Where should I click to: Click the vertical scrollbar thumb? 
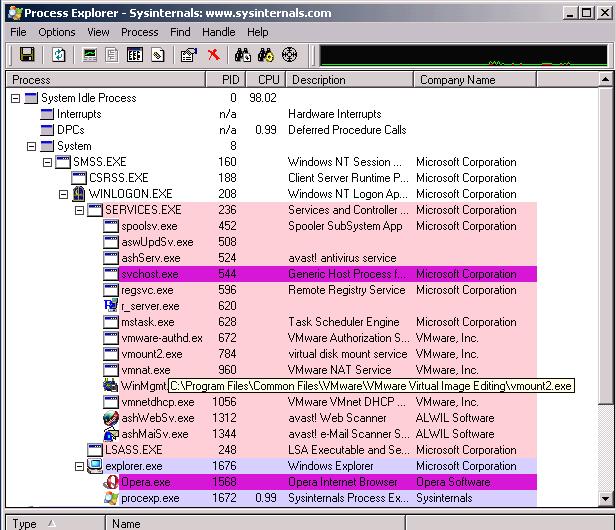pos(605,245)
